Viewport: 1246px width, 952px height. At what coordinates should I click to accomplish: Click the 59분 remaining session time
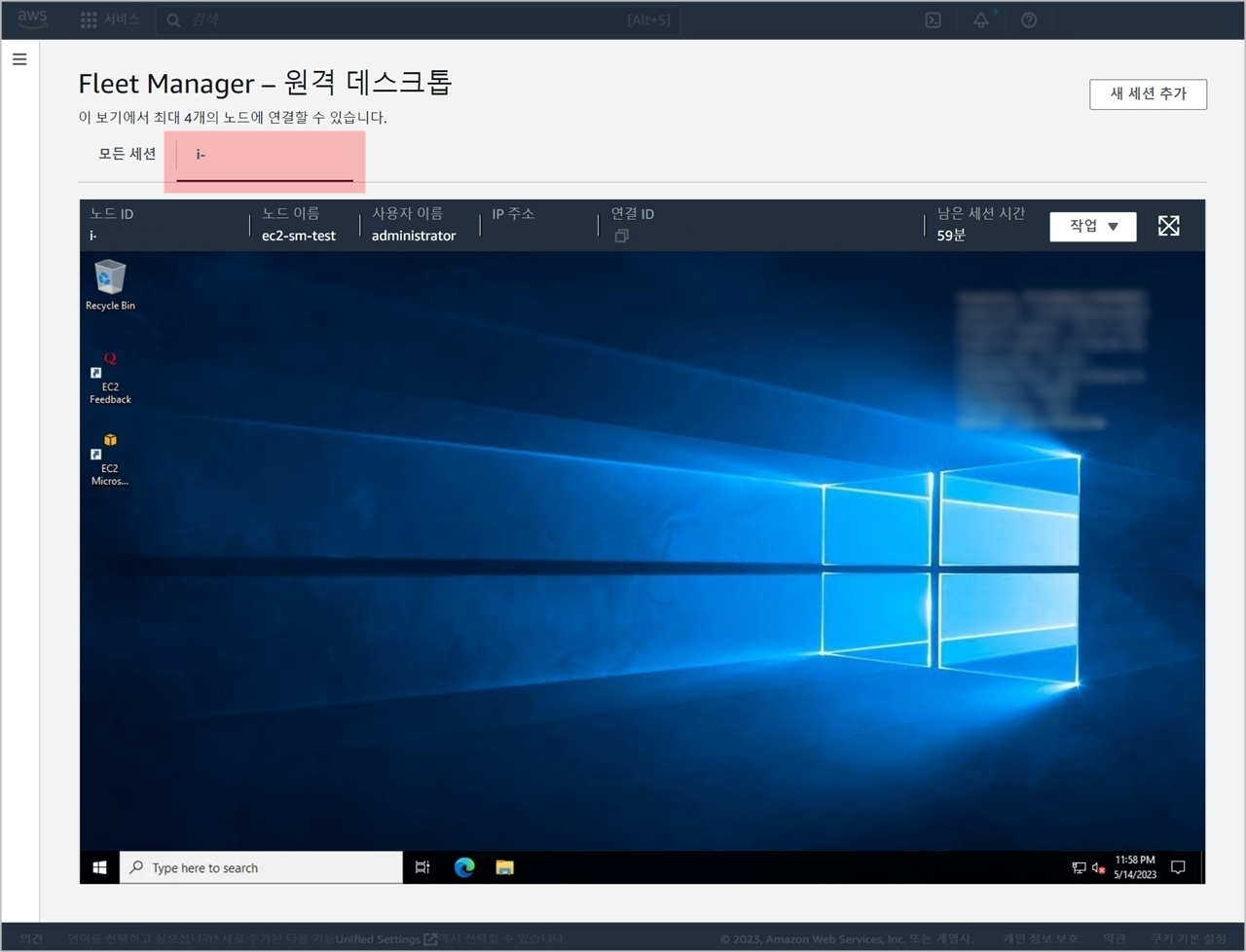coord(951,236)
